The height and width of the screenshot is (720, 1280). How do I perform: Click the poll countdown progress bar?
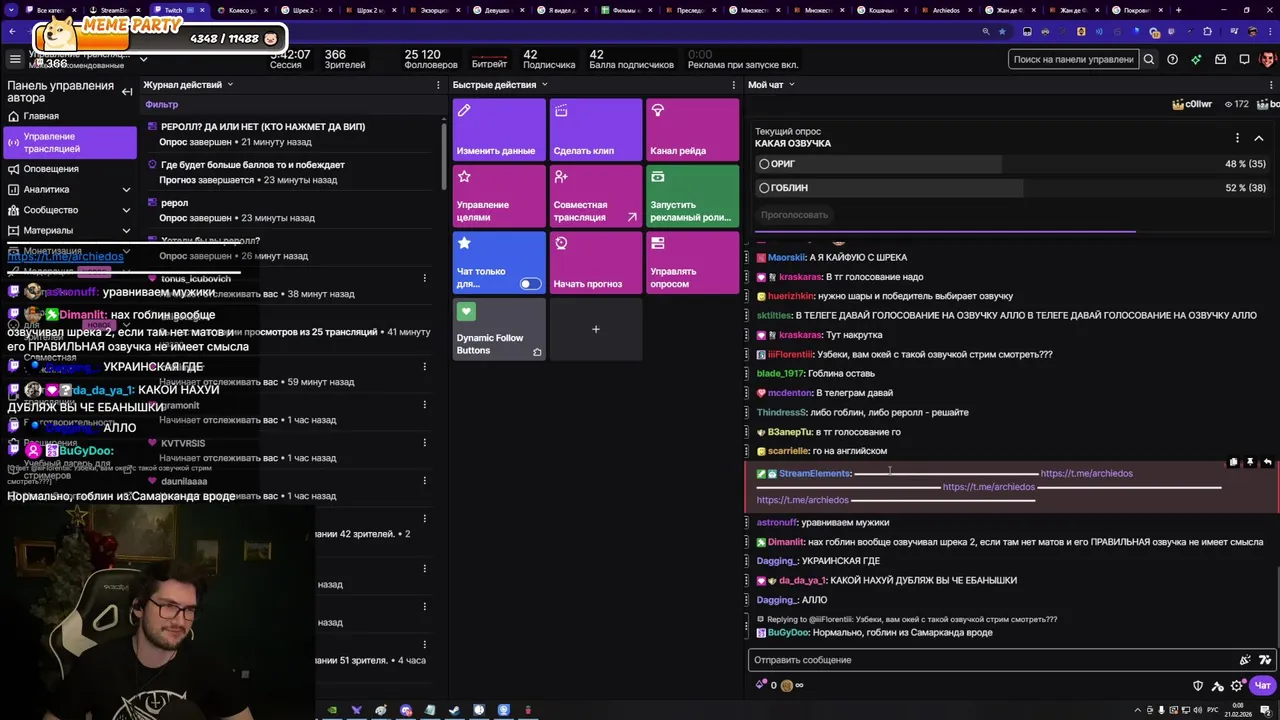coord(1014,232)
